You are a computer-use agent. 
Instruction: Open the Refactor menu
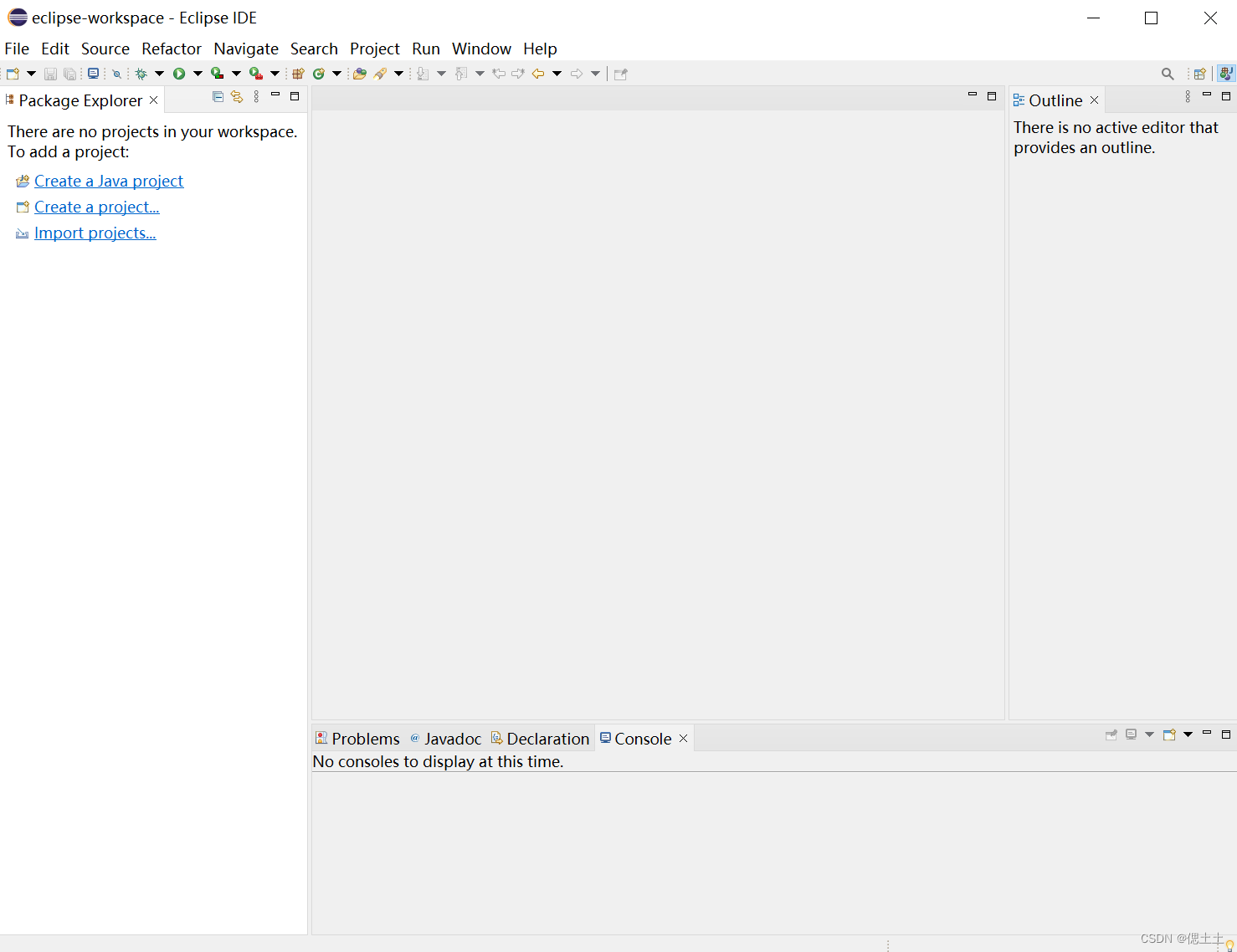tap(172, 49)
